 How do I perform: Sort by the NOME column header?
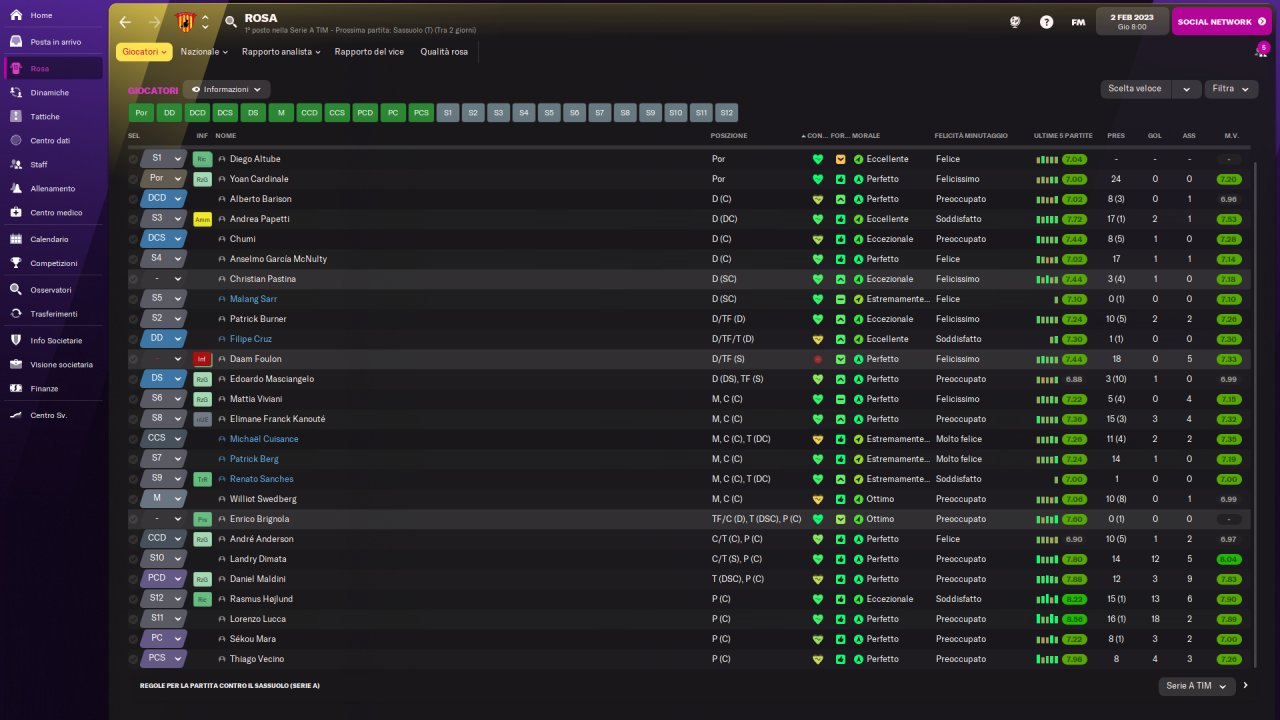[x=226, y=136]
